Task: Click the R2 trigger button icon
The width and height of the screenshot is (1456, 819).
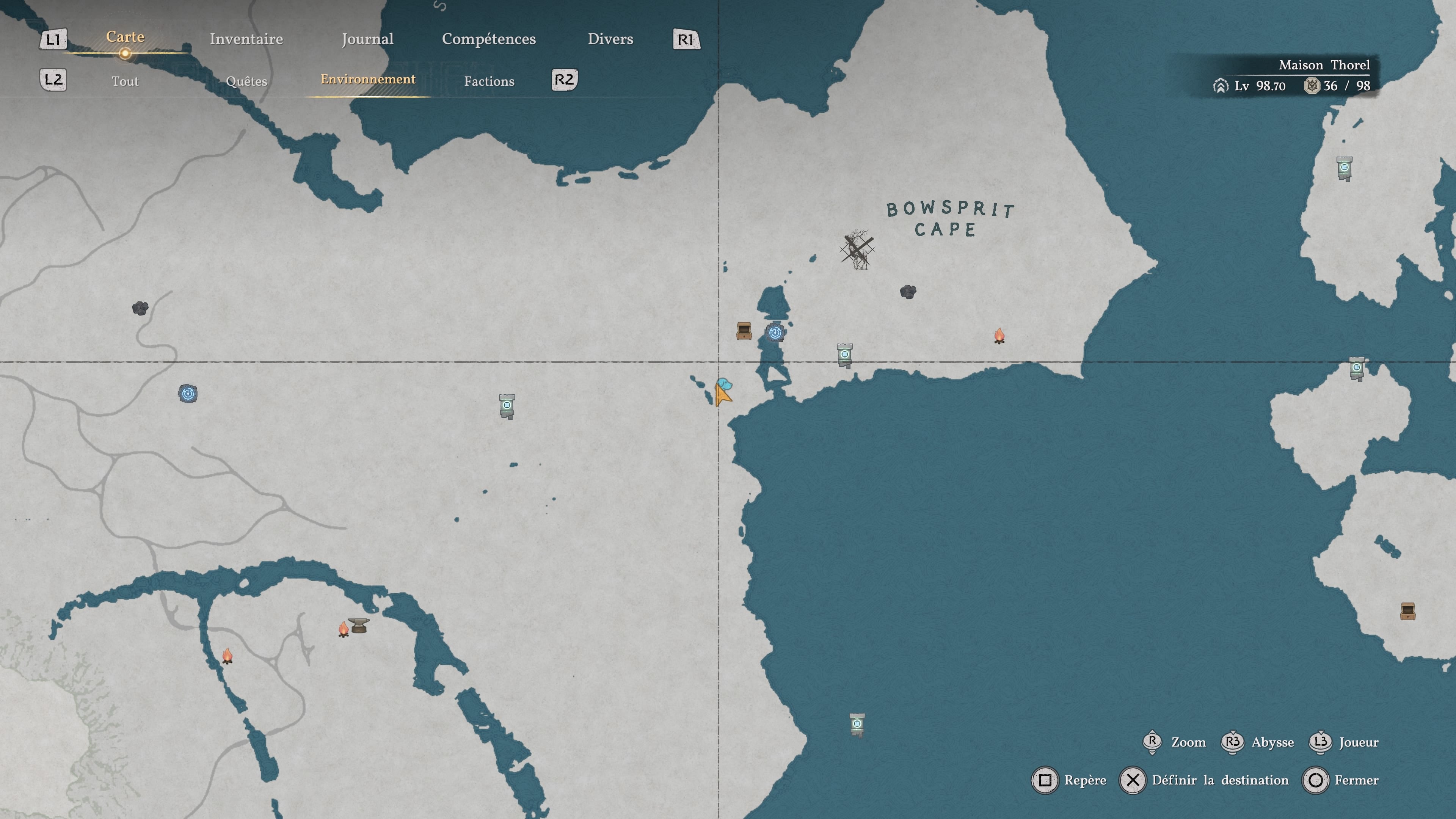Action: (564, 79)
